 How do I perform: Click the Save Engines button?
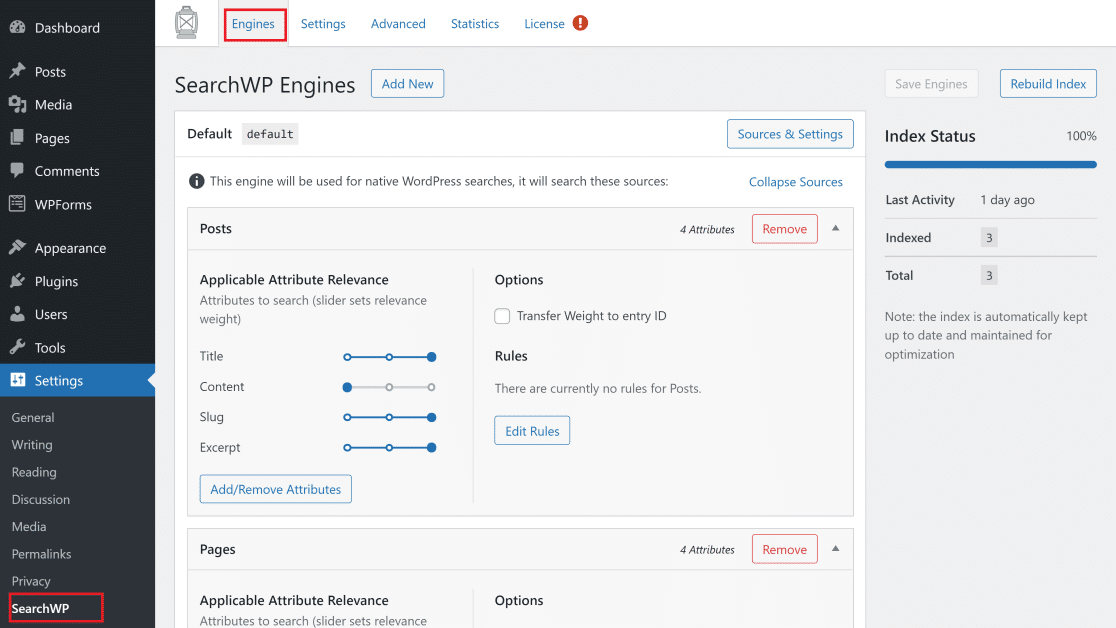point(931,83)
